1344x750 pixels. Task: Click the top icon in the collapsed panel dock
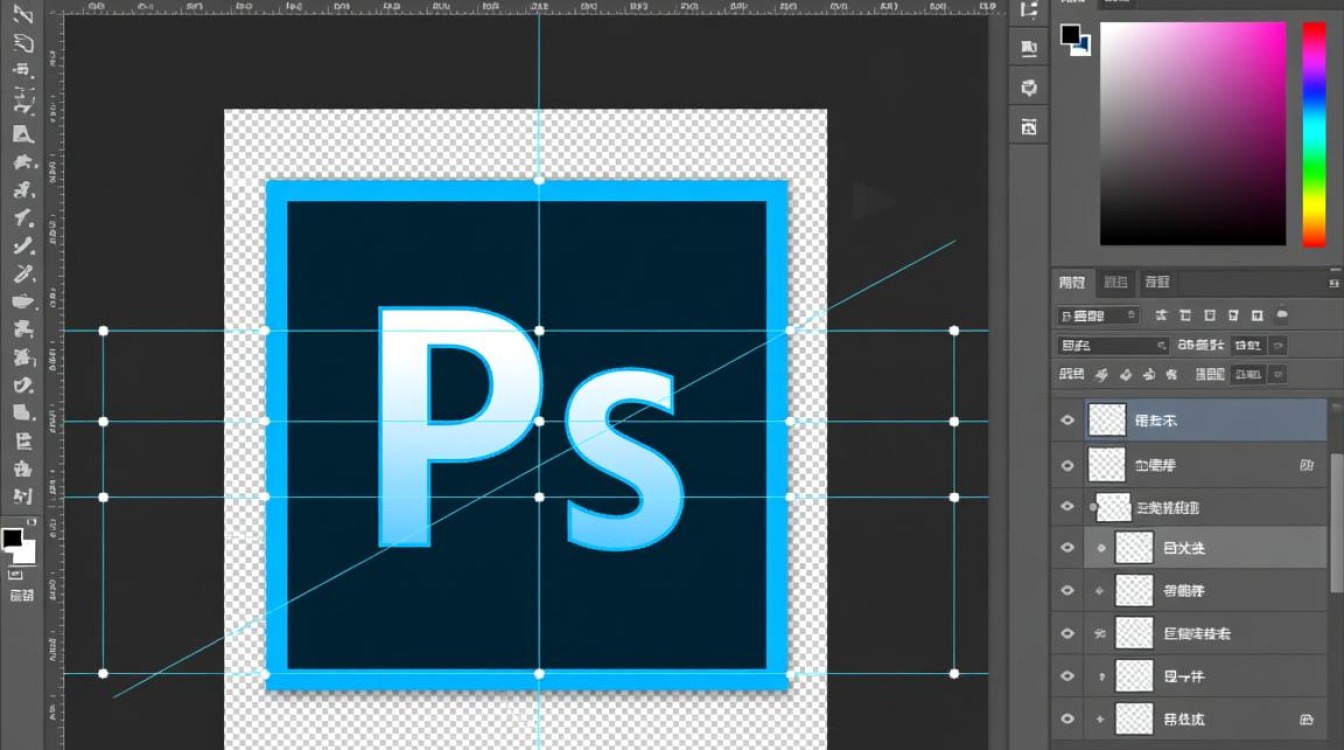pos(1028,12)
